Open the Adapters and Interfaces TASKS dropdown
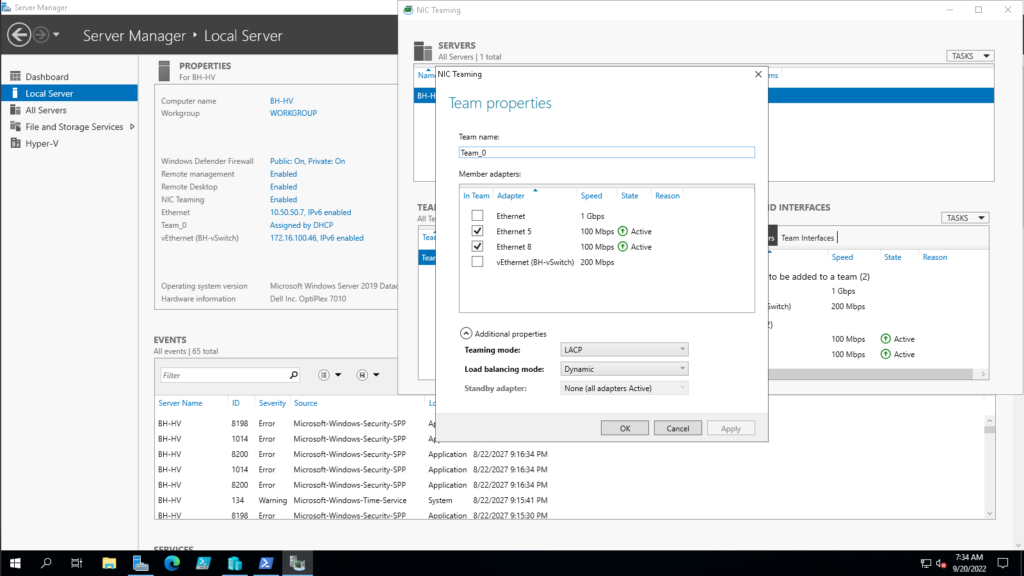 coord(965,218)
